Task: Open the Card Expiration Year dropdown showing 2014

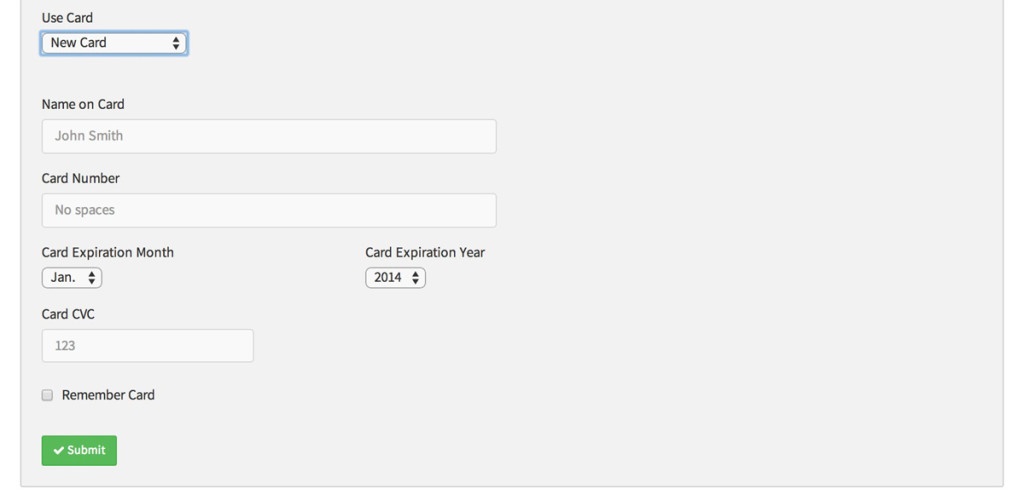Action: pos(395,278)
